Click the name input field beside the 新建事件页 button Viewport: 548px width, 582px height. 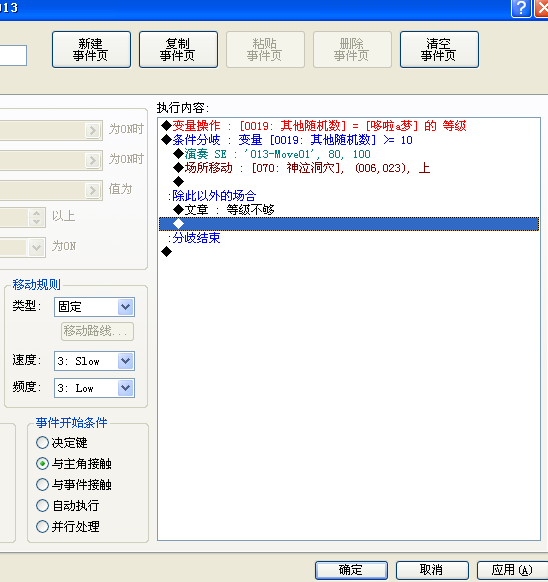[x=13, y=56]
